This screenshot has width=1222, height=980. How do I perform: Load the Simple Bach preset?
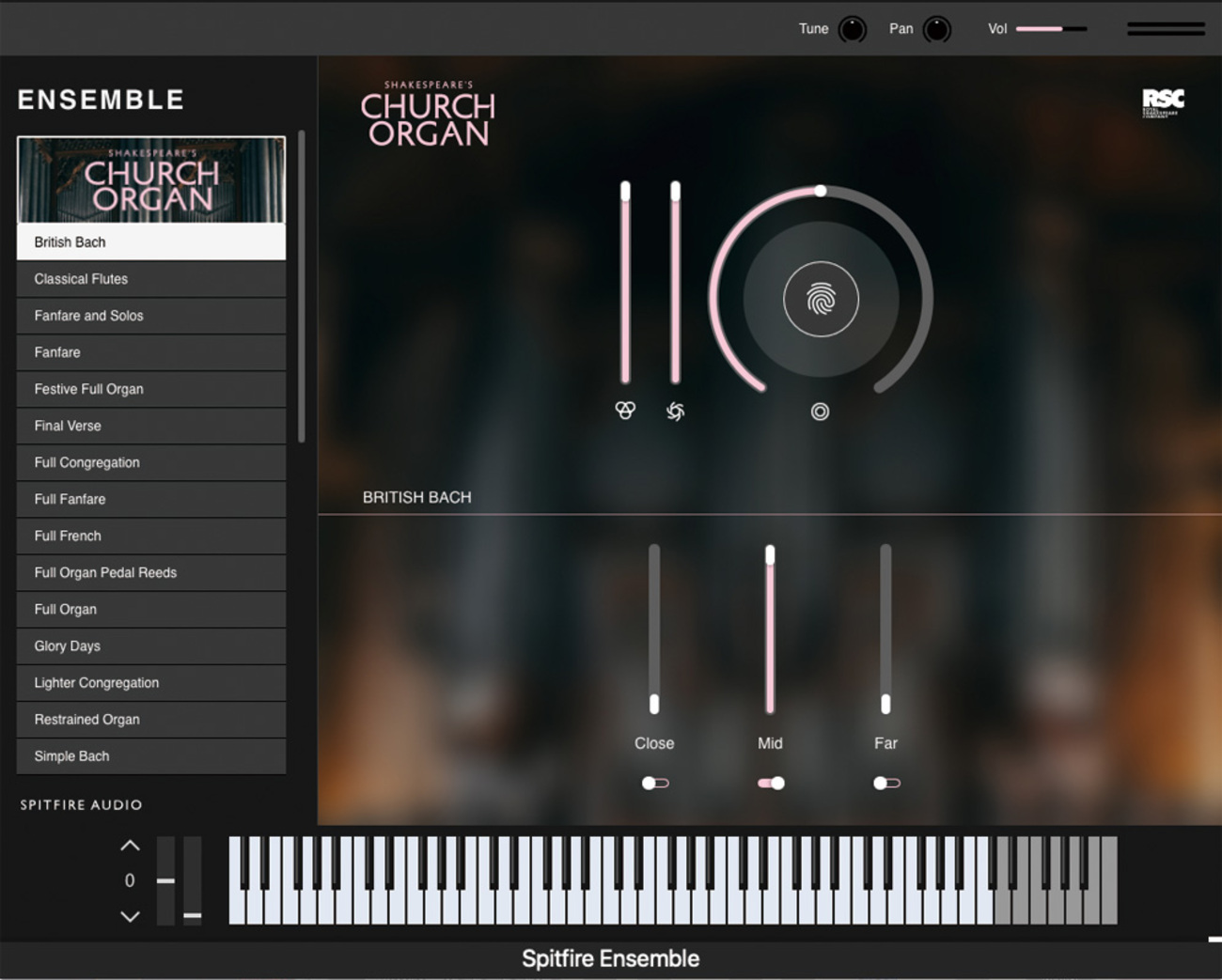point(151,756)
